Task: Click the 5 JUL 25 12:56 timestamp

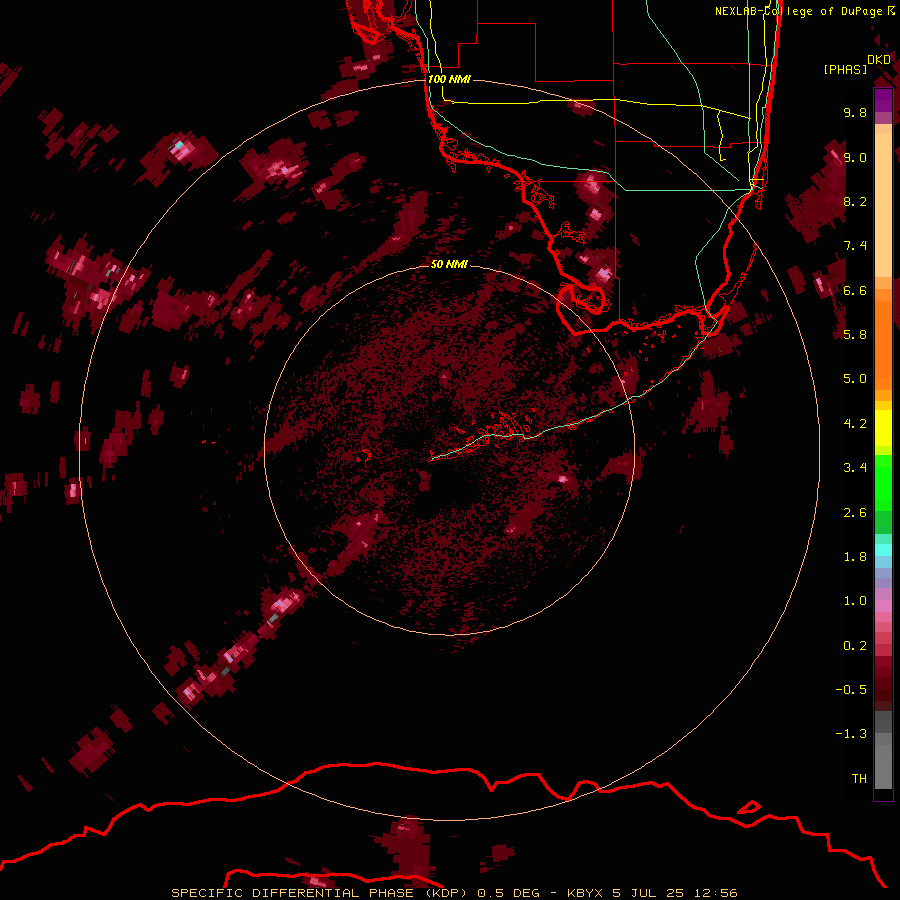Action: point(675,893)
